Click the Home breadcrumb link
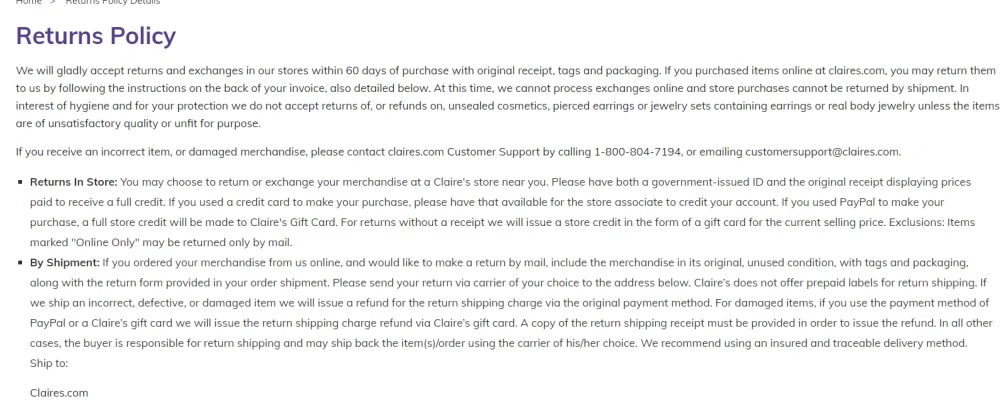This screenshot has height=401, width=1000. pos(29,2)
